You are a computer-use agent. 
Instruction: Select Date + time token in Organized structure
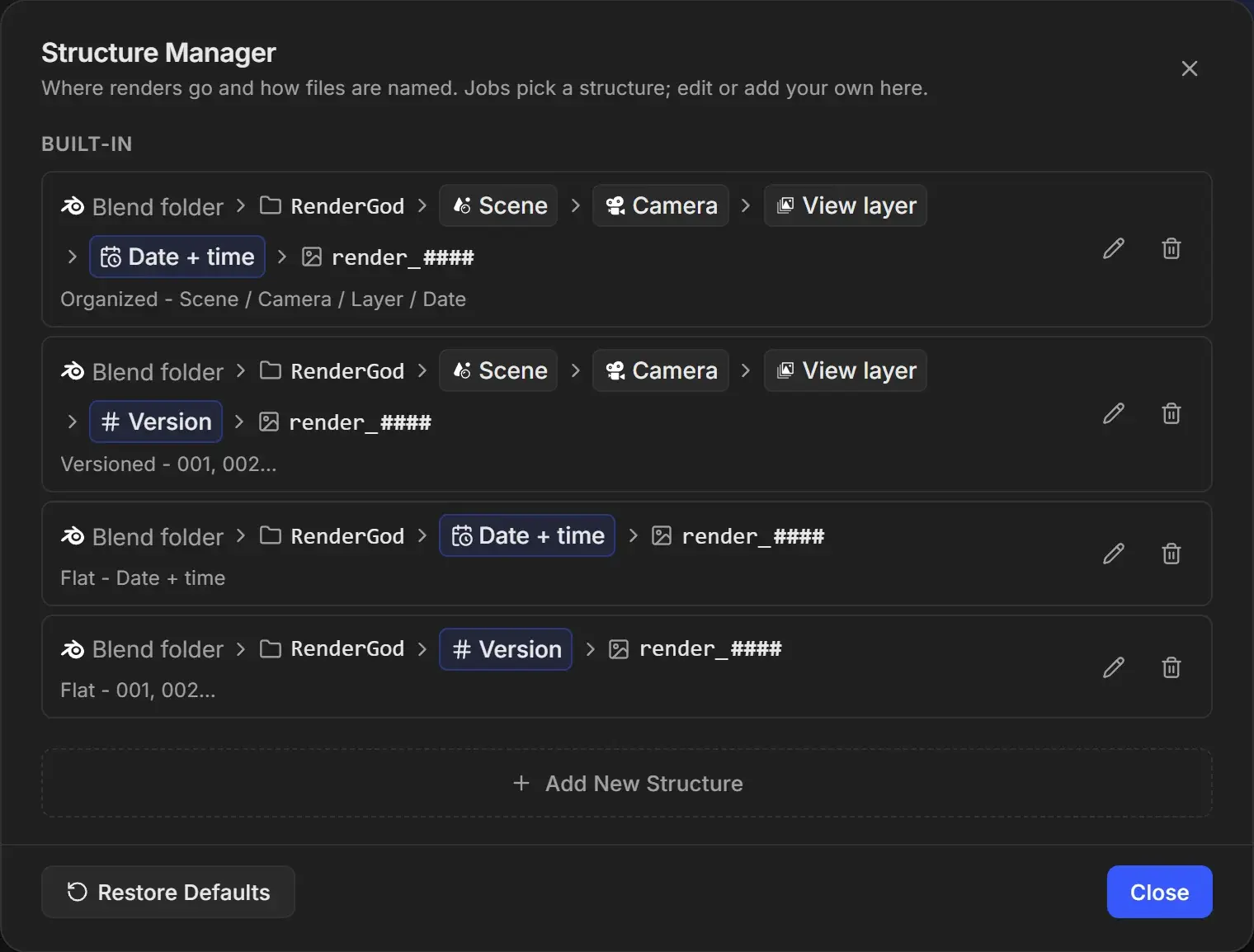pyautogui.click(x=177, y=257)
